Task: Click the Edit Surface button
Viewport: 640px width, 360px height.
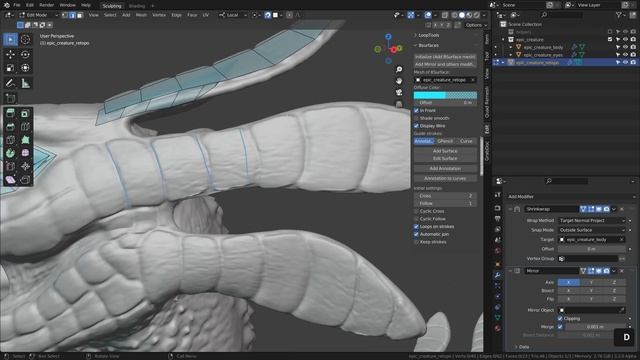Action: coord(445,159)
